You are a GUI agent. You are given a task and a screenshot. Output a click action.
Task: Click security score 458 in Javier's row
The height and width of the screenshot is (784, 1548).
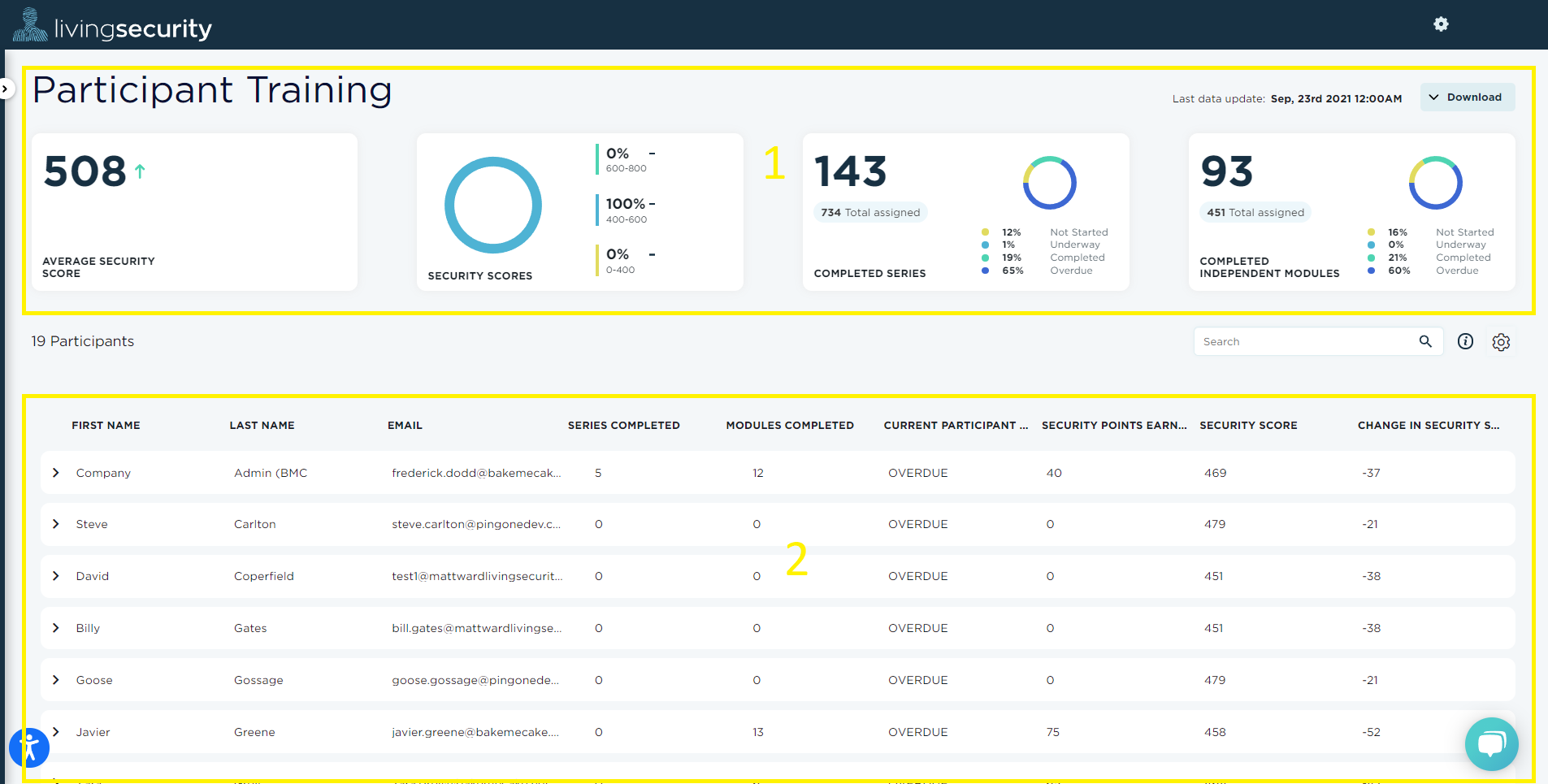click(1215, 732)
